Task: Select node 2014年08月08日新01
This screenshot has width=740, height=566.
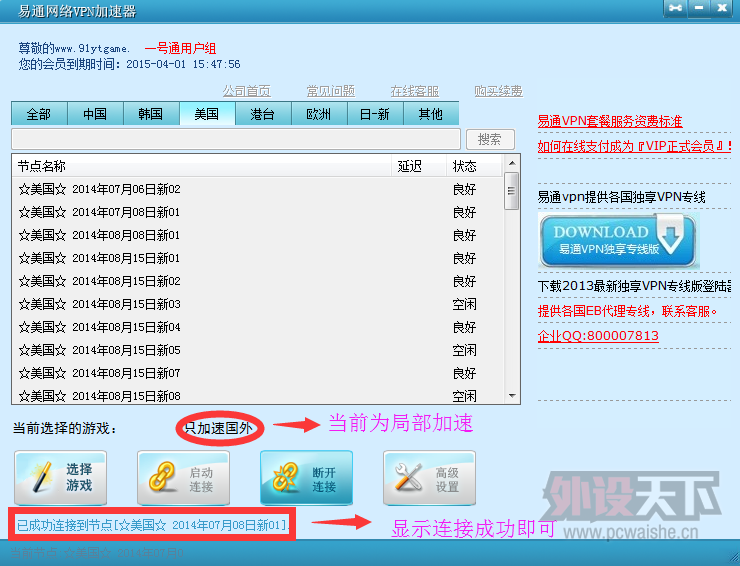Action: [258, 235]
